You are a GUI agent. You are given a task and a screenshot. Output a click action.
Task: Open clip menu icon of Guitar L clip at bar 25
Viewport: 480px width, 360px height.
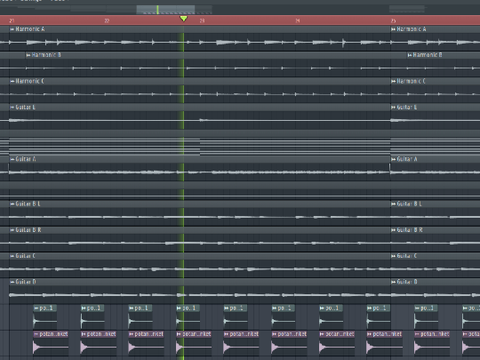(393, 107)
